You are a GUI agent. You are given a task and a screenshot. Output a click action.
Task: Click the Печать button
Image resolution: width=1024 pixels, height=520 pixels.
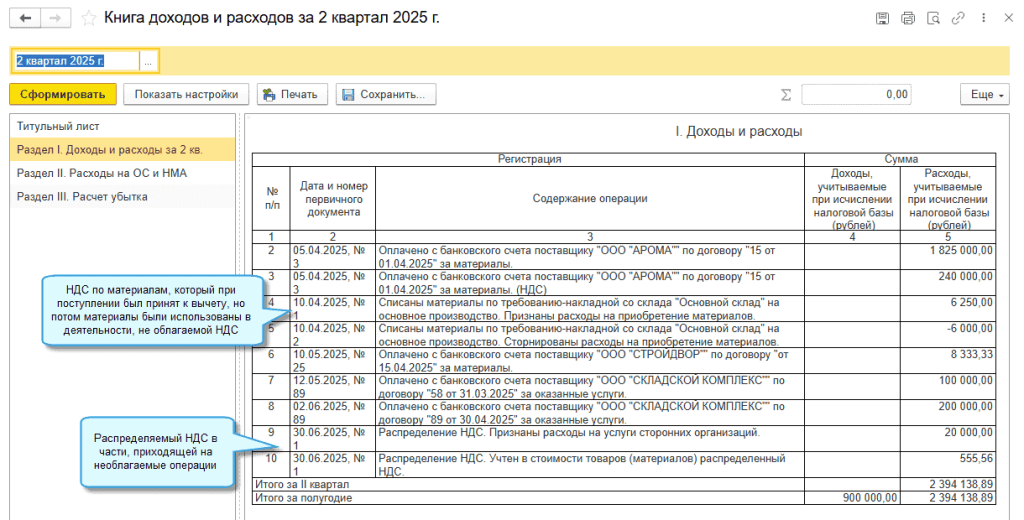pos(292,94)
